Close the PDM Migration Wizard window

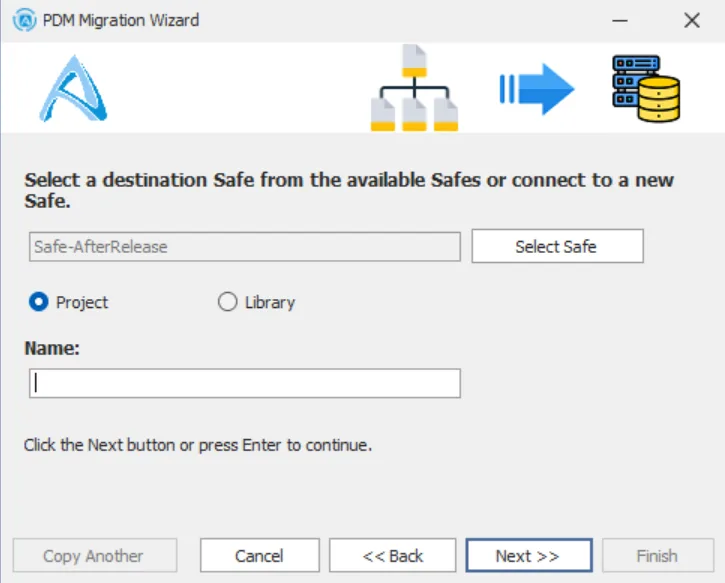(692, 20)
